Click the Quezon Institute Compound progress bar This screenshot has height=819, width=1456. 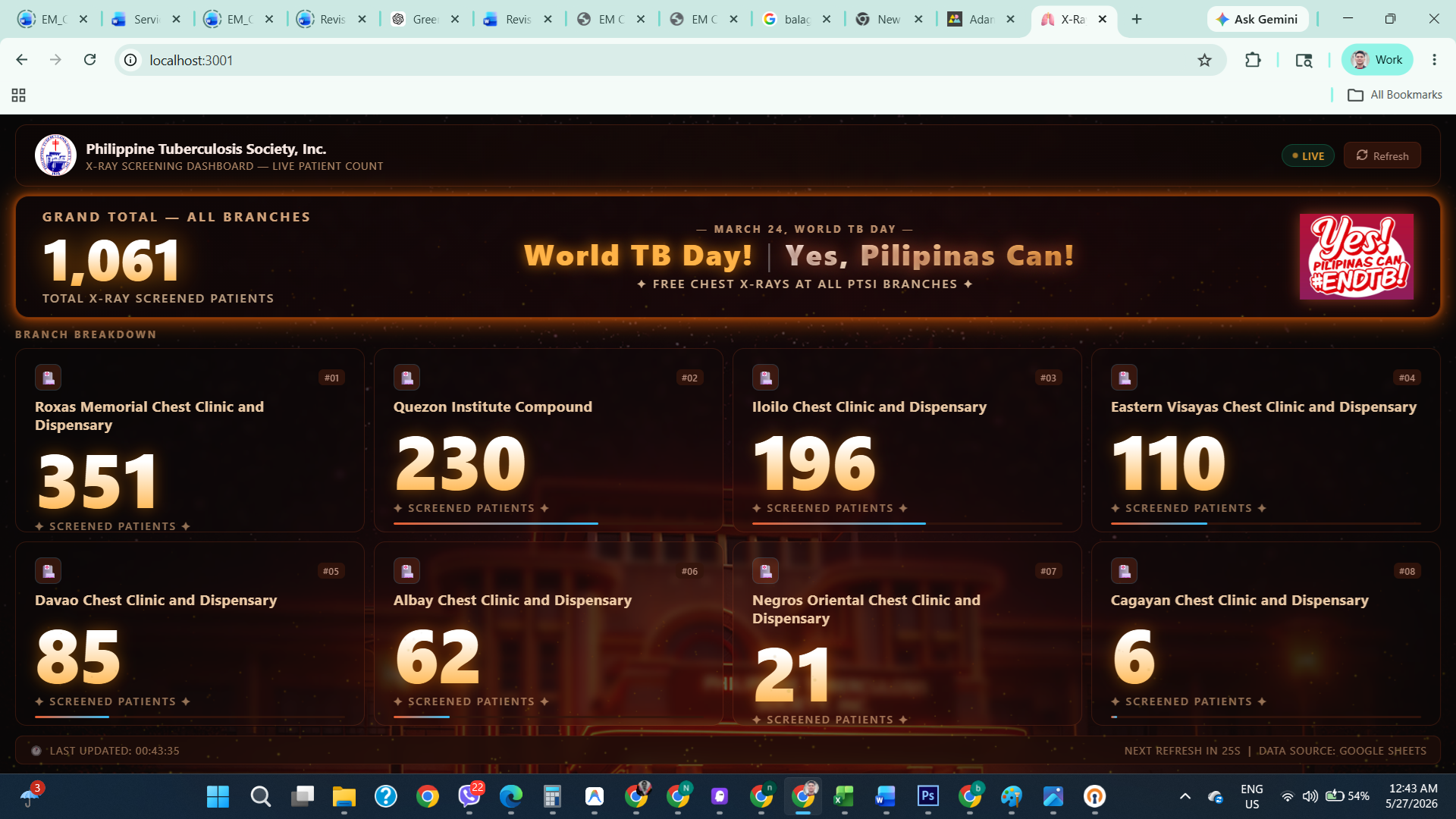tap(548, 523)
